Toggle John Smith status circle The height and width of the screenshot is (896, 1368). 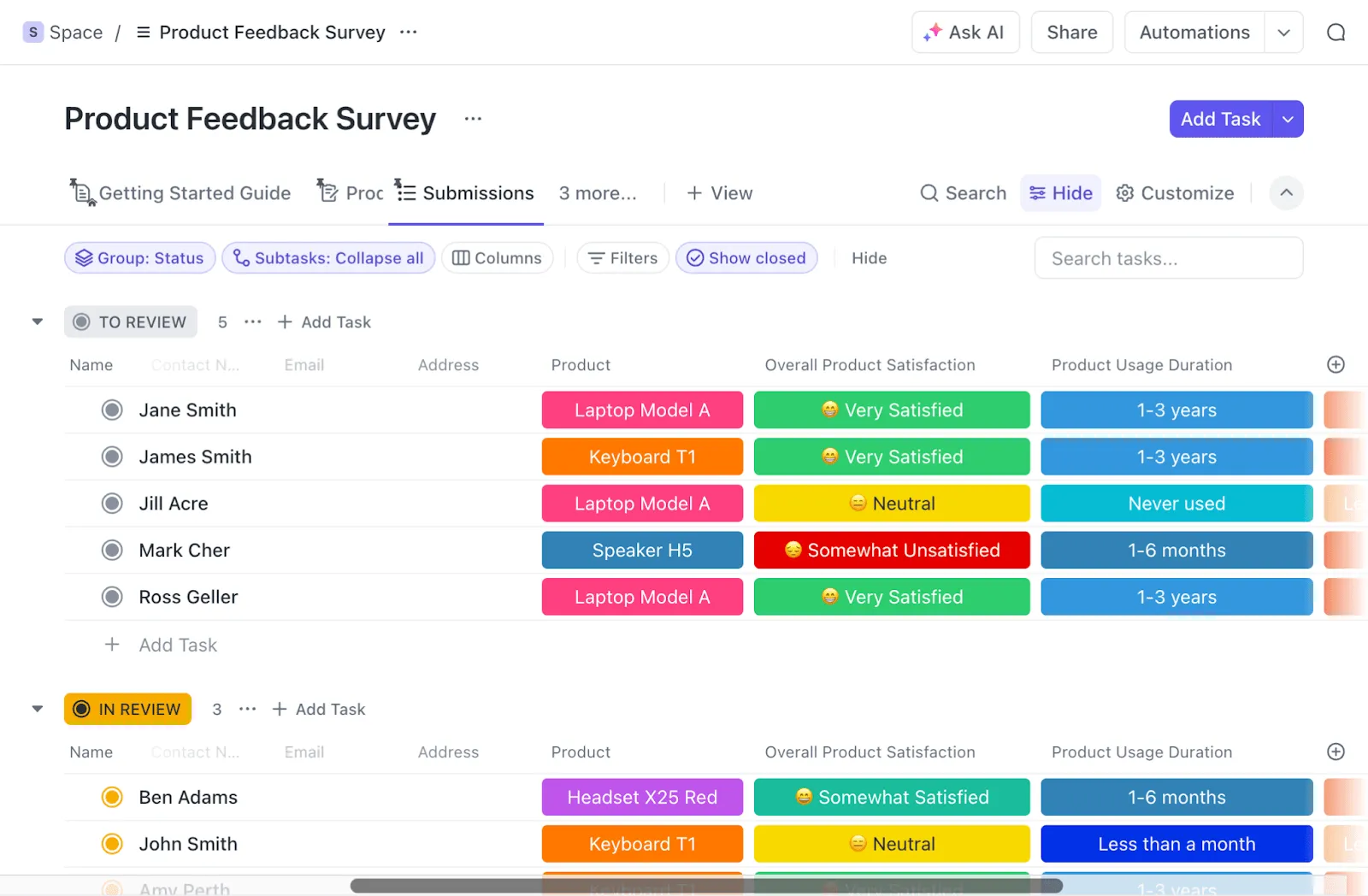click(112, 844)
